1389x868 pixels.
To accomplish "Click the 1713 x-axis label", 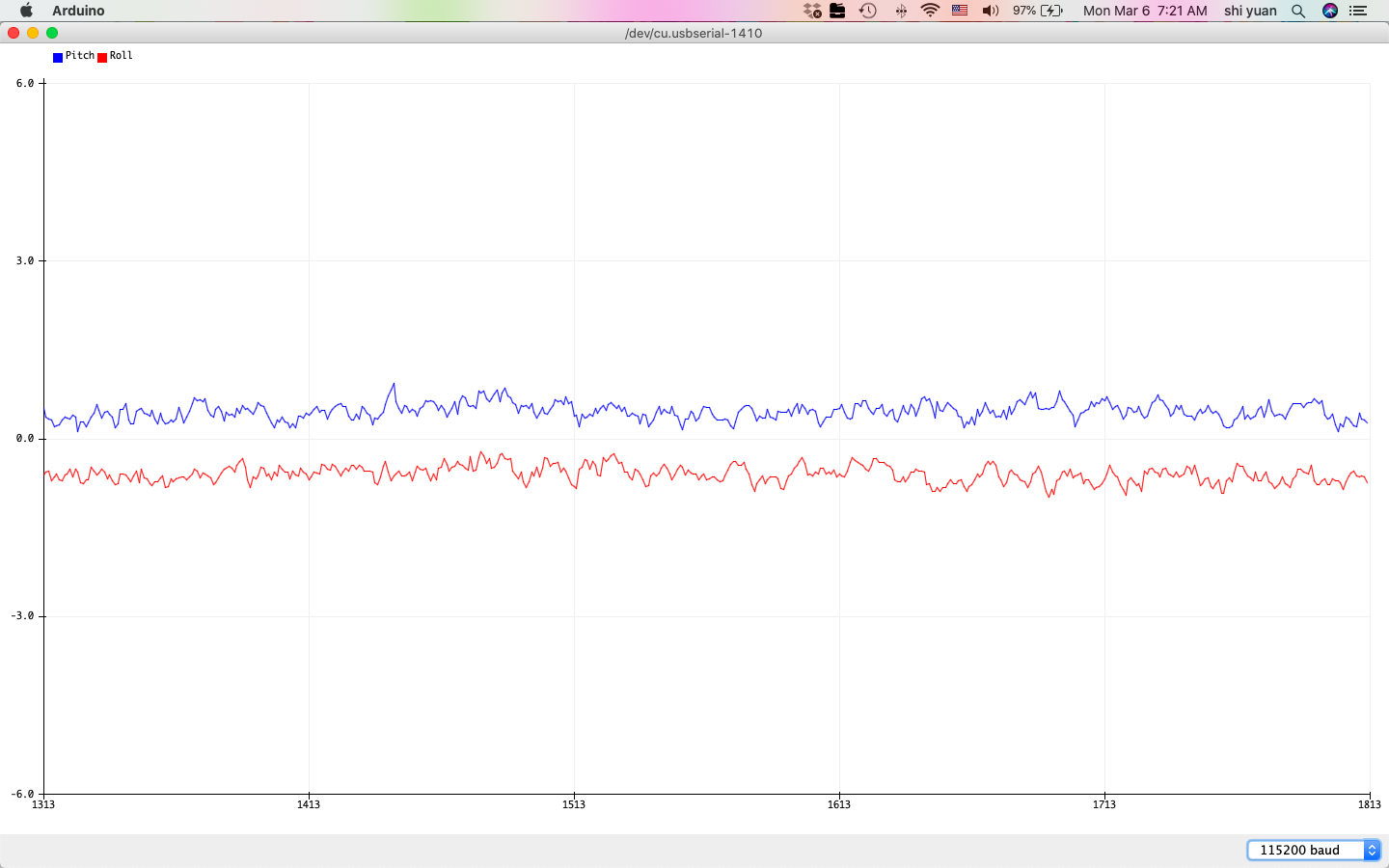I will pos(1104,804).
